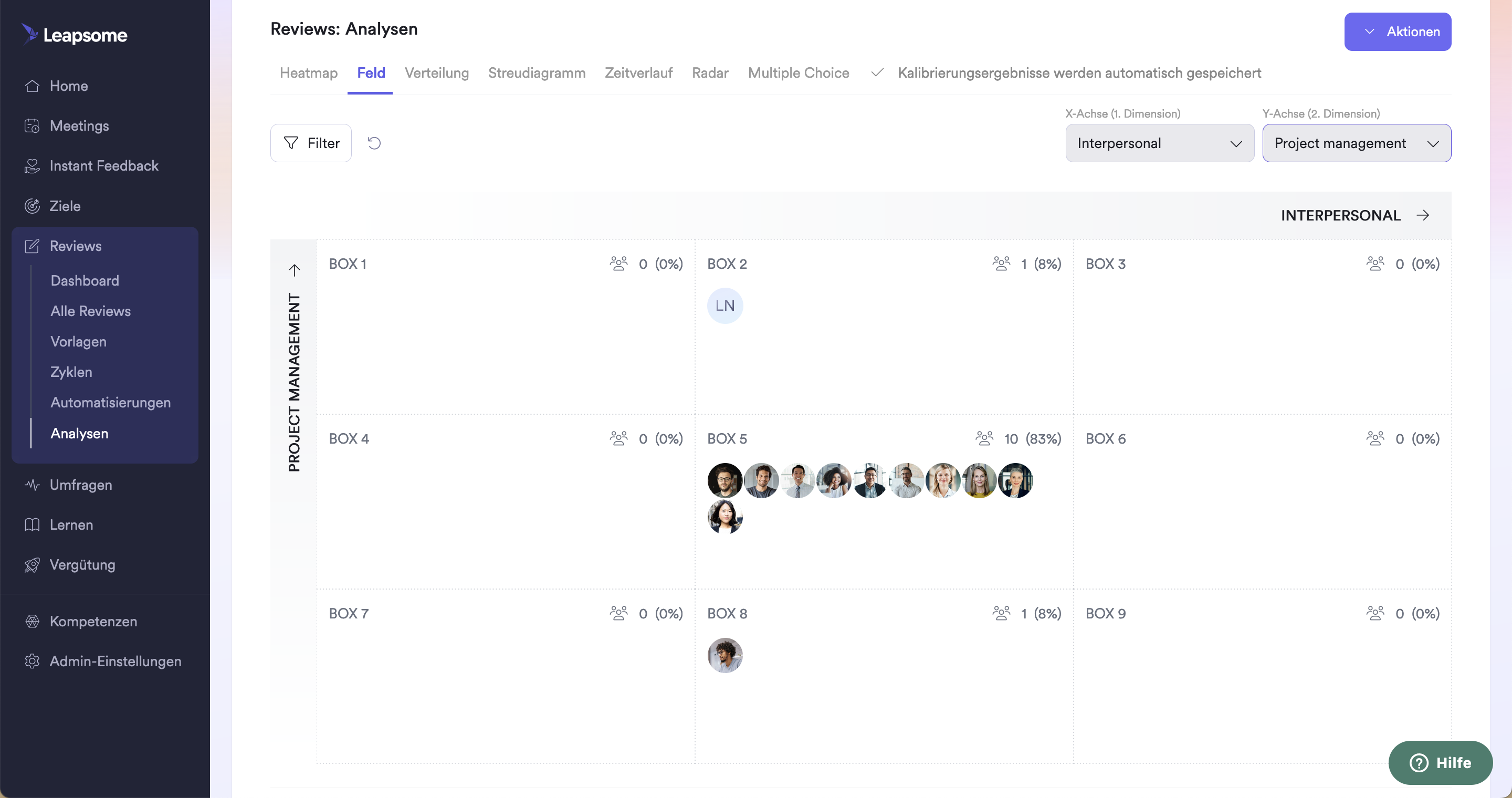Click the people icon in Box 1
The width and height of the screenshot is (1512, 798).
point(618,264)
